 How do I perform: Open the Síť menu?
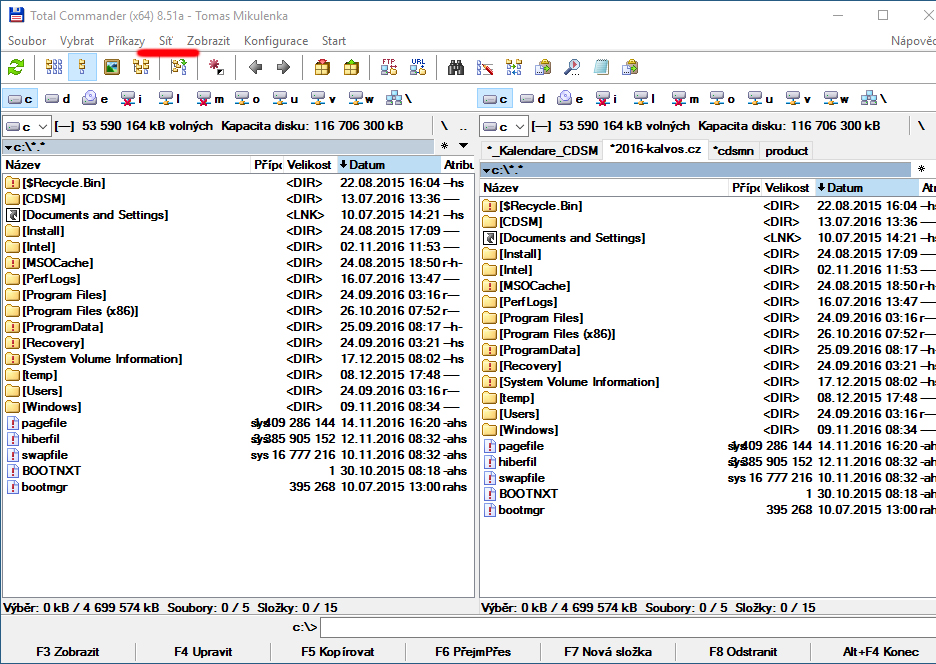click(x=166, y=41)
